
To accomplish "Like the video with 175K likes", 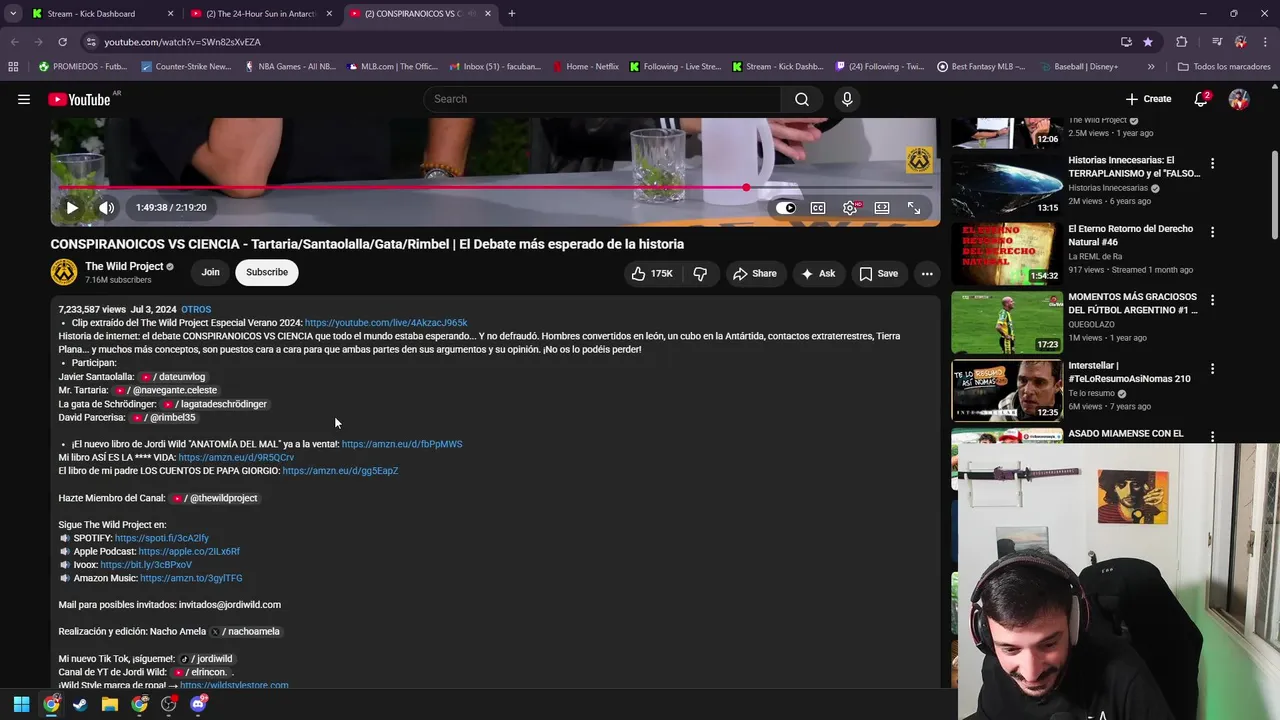I will 651,273.
